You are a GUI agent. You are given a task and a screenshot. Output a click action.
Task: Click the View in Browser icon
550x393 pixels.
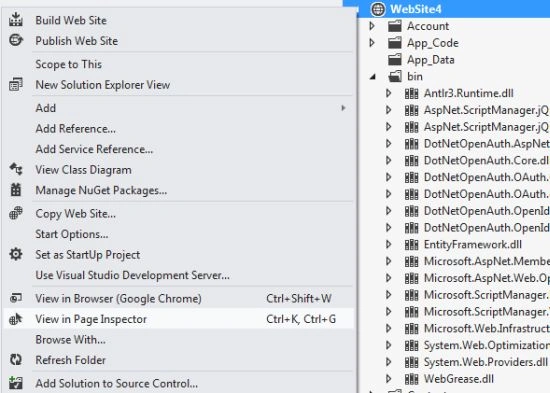tap(16, 298)
